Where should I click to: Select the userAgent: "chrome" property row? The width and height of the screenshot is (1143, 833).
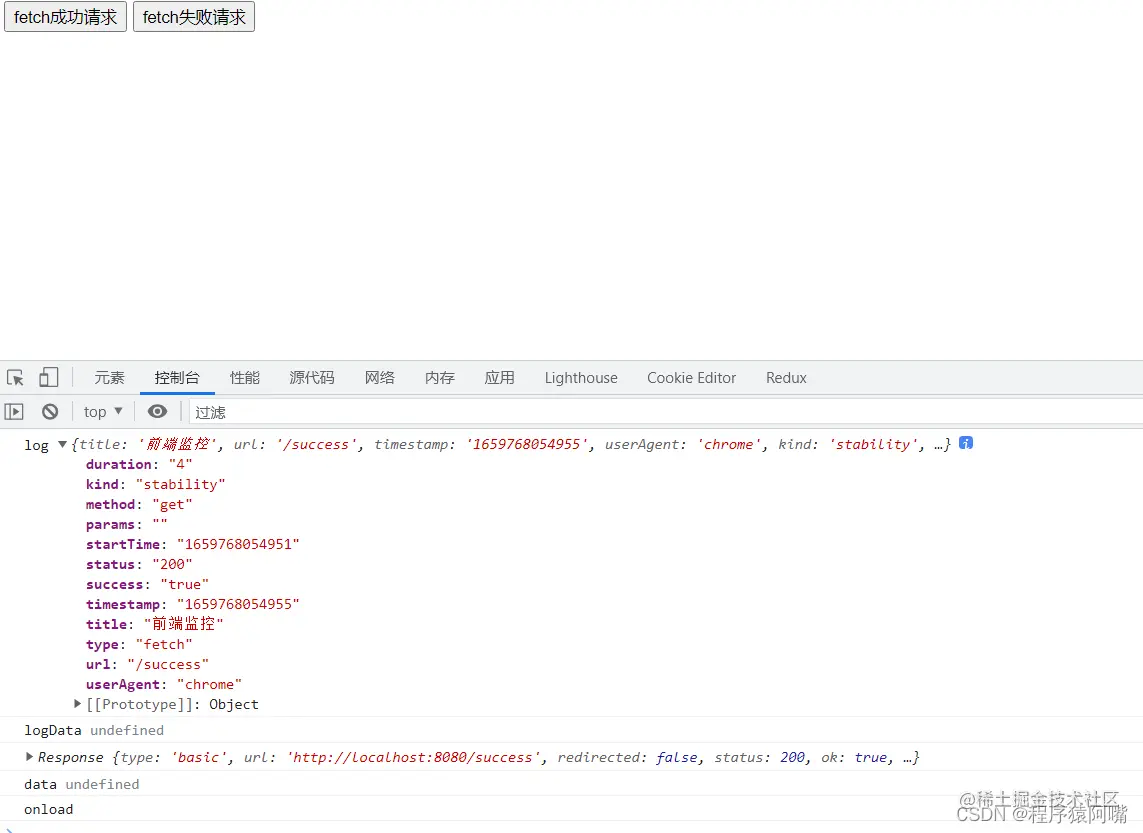pyautogui.click(x=164, y=684)
